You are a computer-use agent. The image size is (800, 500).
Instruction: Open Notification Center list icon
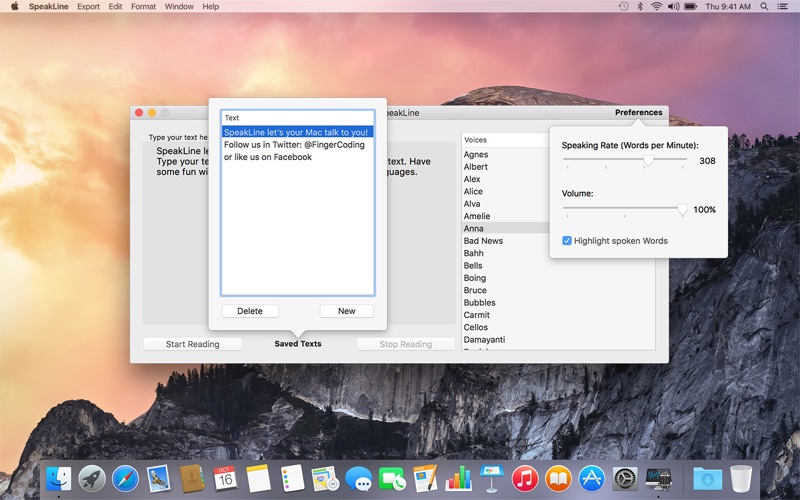pyautogui.click(x=782, y=6)
